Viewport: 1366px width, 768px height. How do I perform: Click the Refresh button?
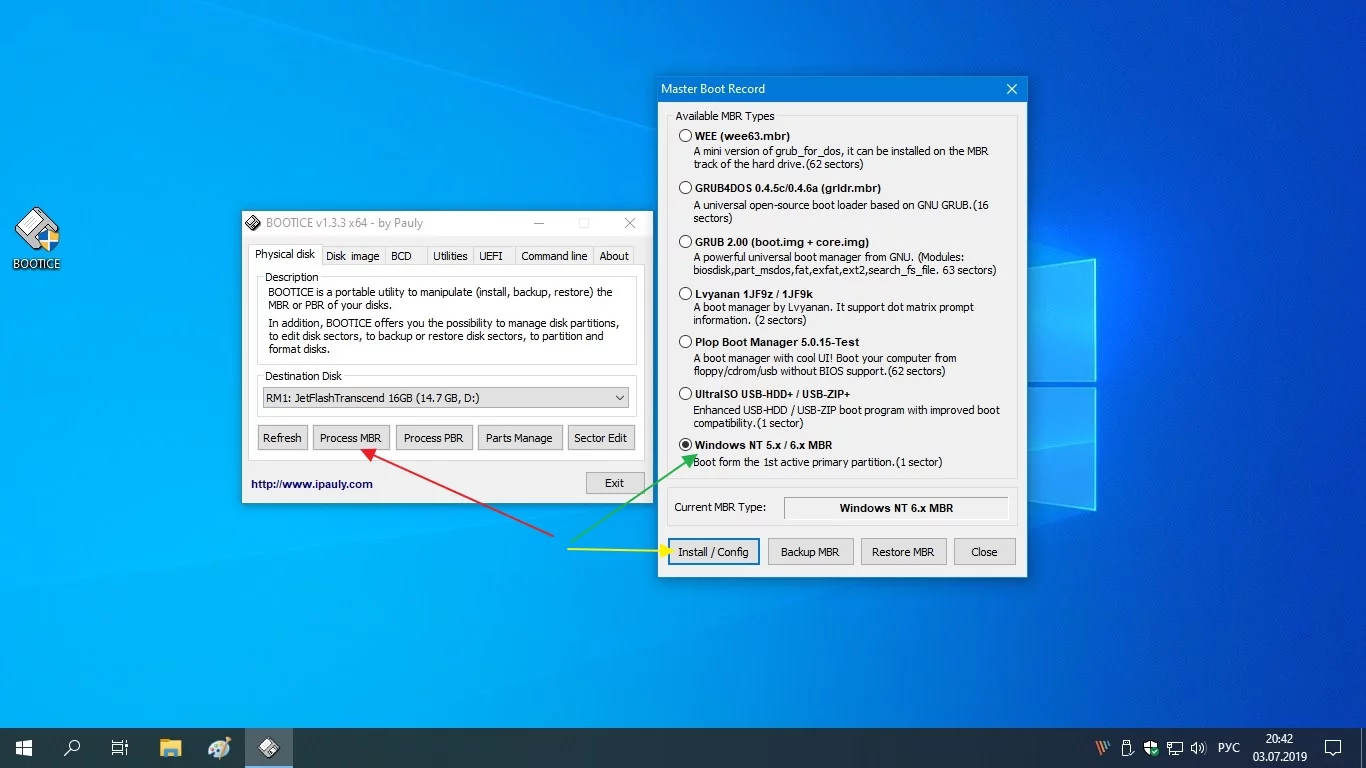(x=282, y=438)
